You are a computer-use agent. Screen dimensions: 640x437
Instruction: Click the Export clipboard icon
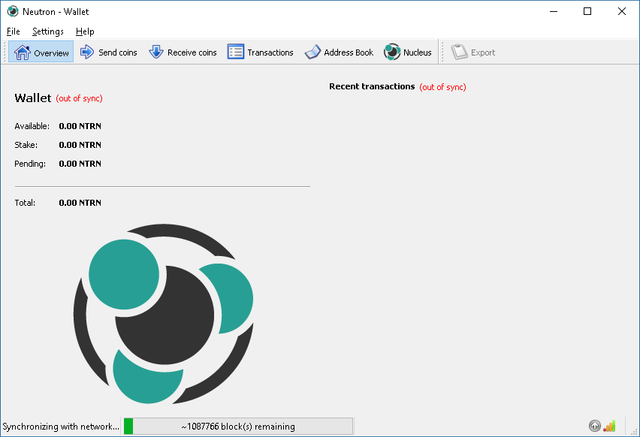(459, 52)
